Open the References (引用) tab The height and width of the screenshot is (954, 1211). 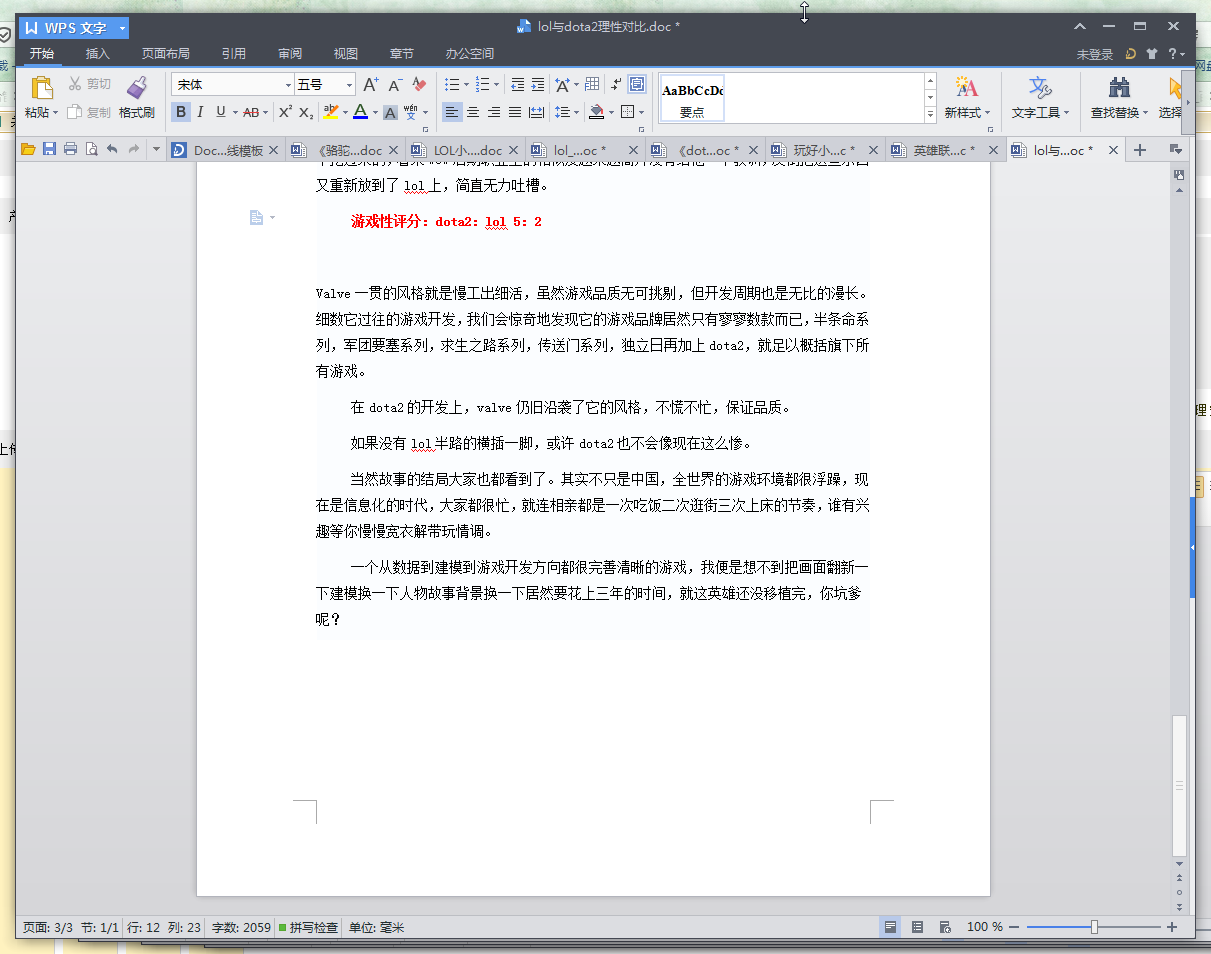(x=234, y=54)
